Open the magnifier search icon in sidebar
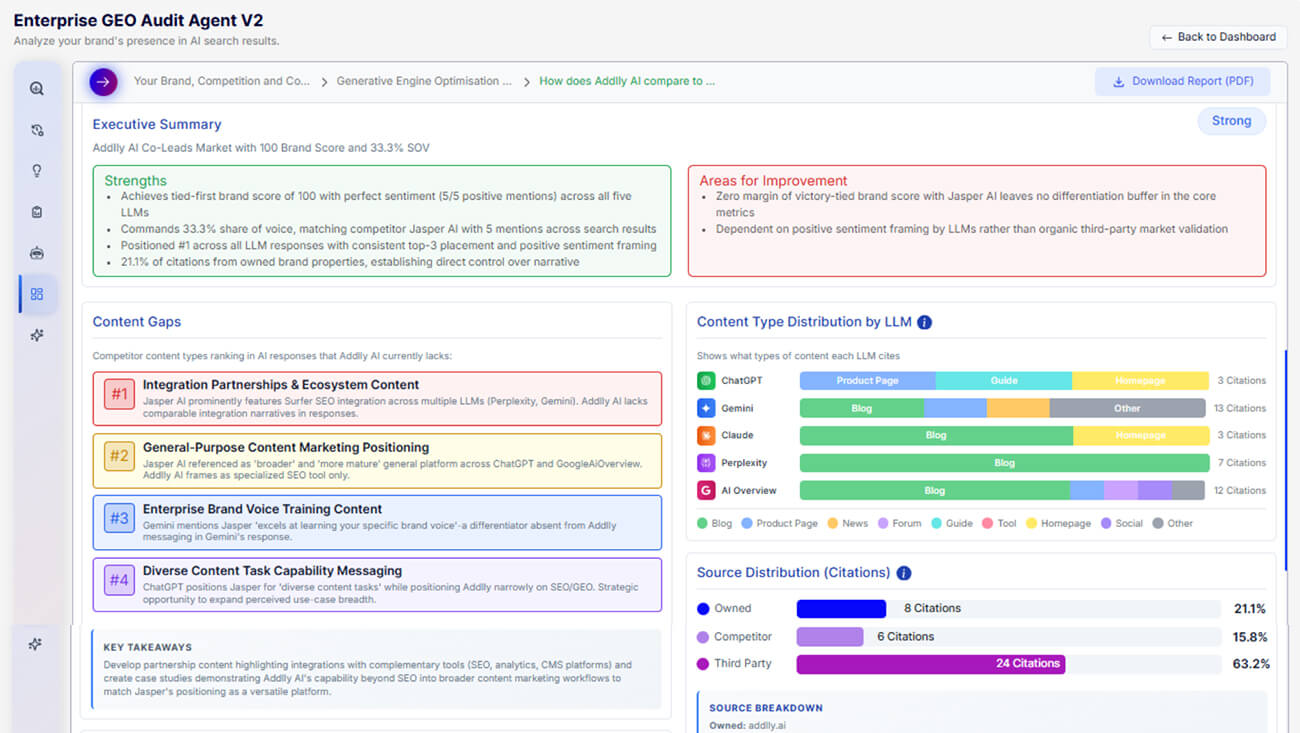The width and height of the screenshot is (1300, 733). [x=37, y=88]
